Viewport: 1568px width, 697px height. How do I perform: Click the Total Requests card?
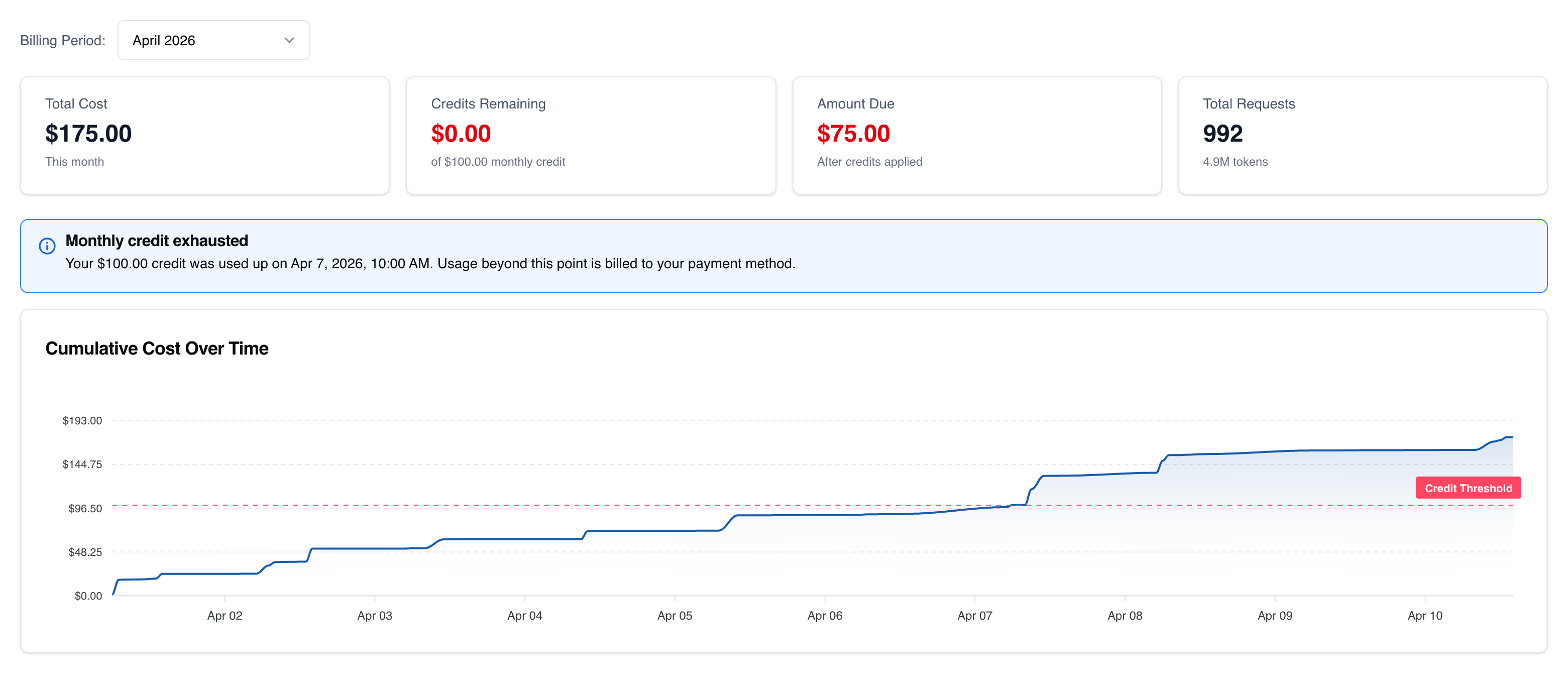tap(1363, 135)
